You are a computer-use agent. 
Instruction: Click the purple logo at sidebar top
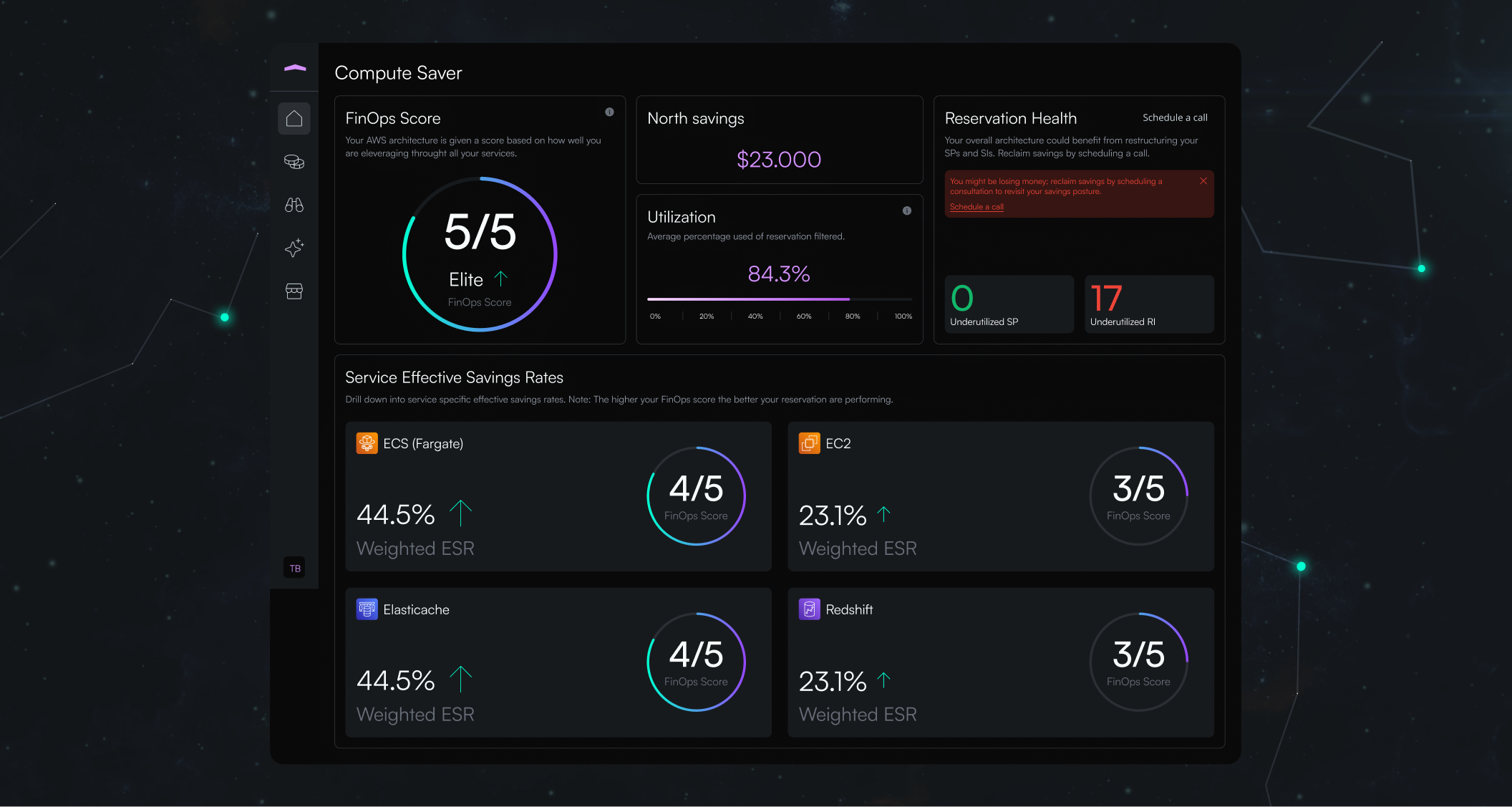[295, 68]
